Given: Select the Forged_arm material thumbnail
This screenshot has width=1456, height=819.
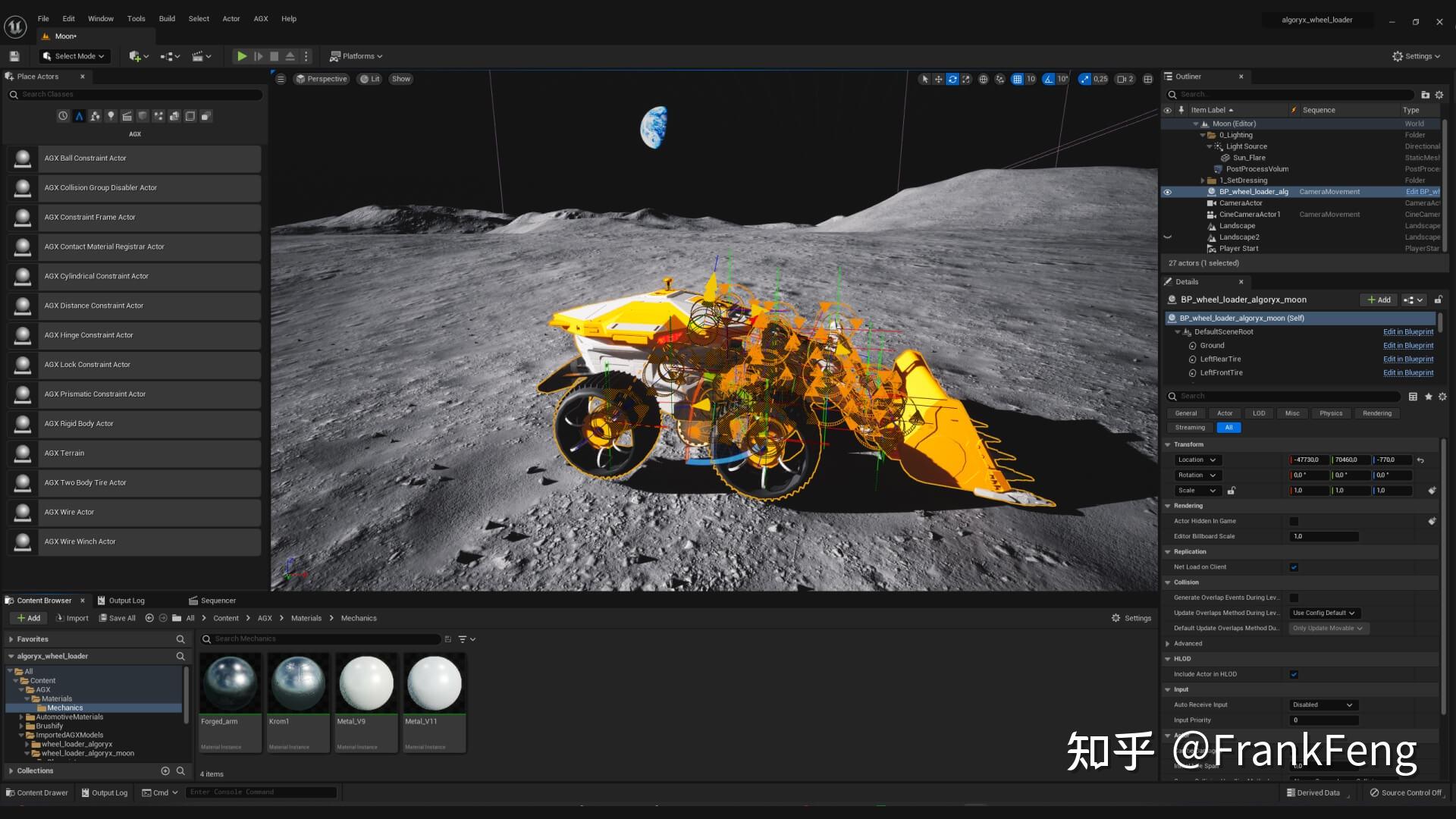Looking at the screenshot, I should [x=230, y=683].
